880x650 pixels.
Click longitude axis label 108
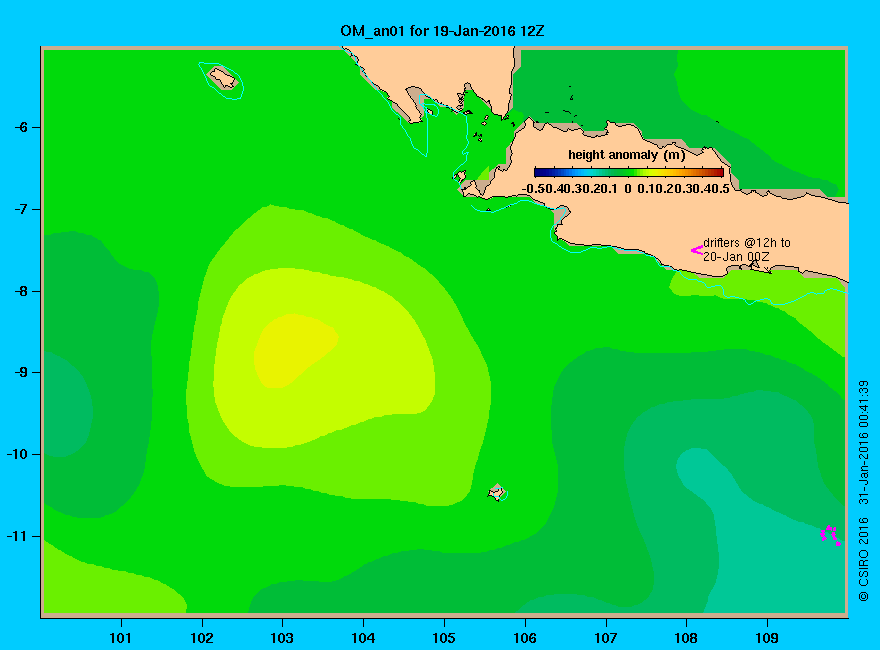click(686, 638)
